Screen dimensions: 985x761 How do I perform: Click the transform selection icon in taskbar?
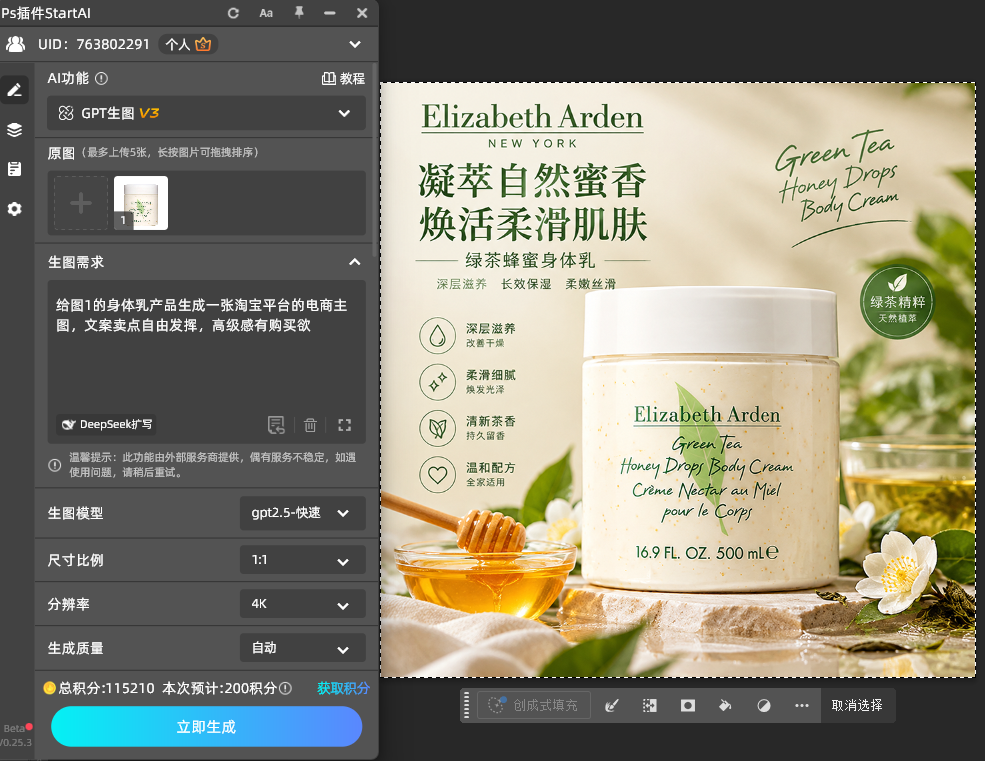(650, 706)
